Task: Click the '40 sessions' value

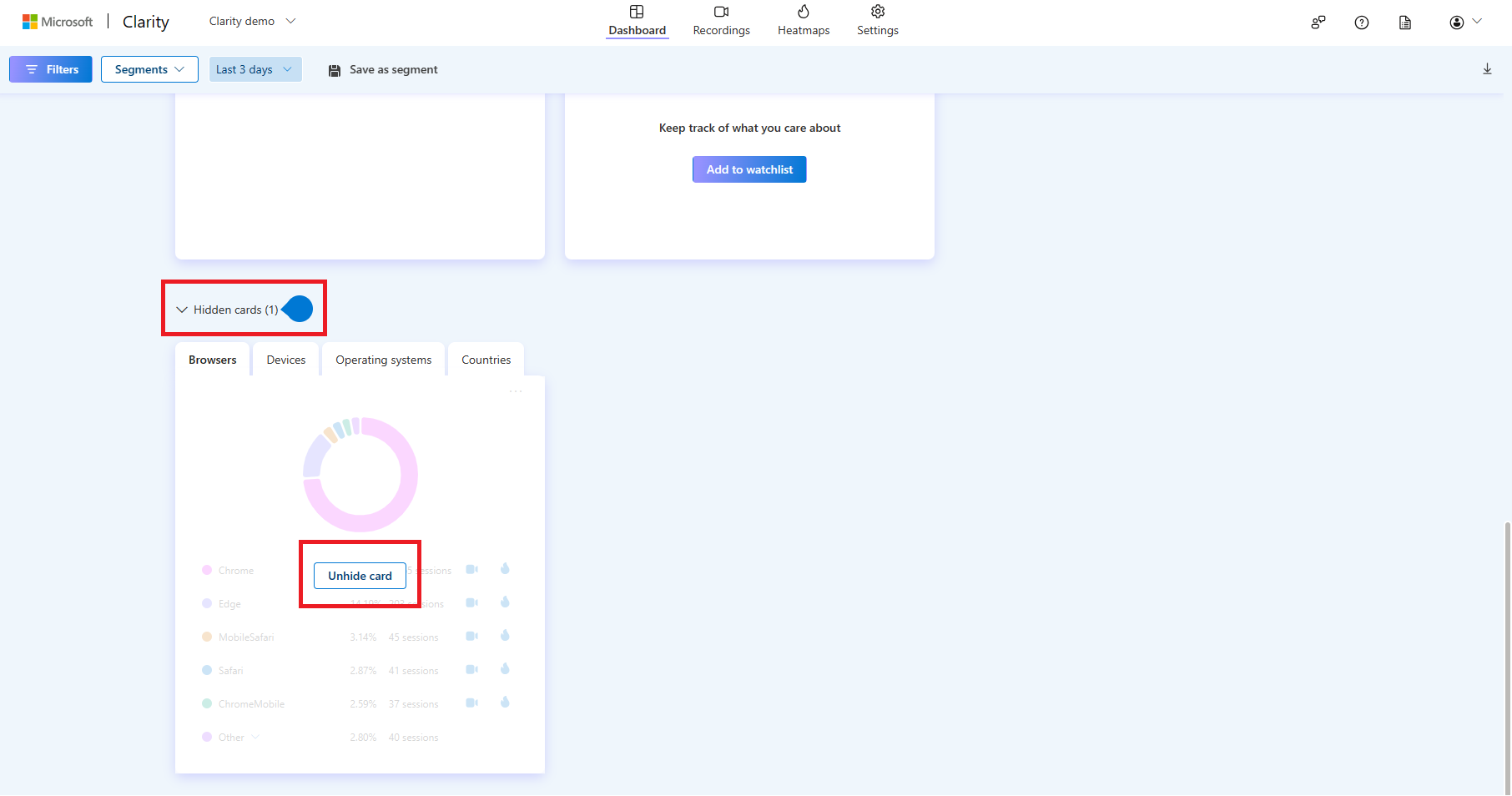Action: [x=413, y=738]
